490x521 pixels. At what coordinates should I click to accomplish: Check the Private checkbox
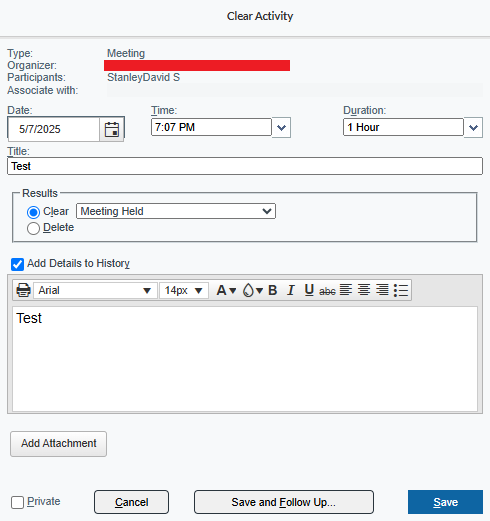tap(17, 502)
